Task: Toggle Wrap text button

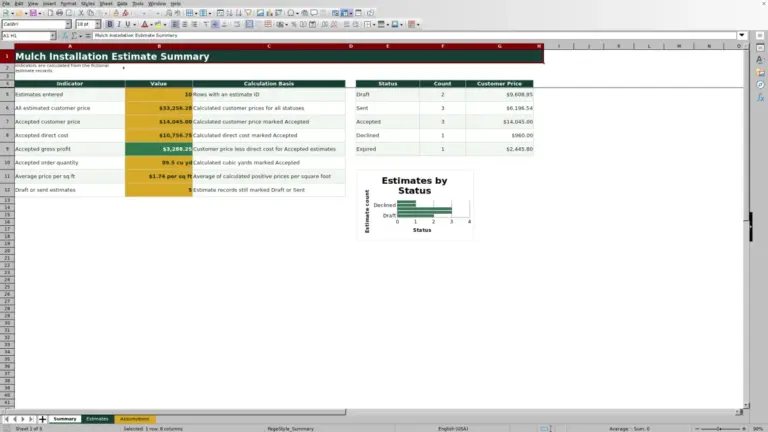Action: tap(237, 24)
